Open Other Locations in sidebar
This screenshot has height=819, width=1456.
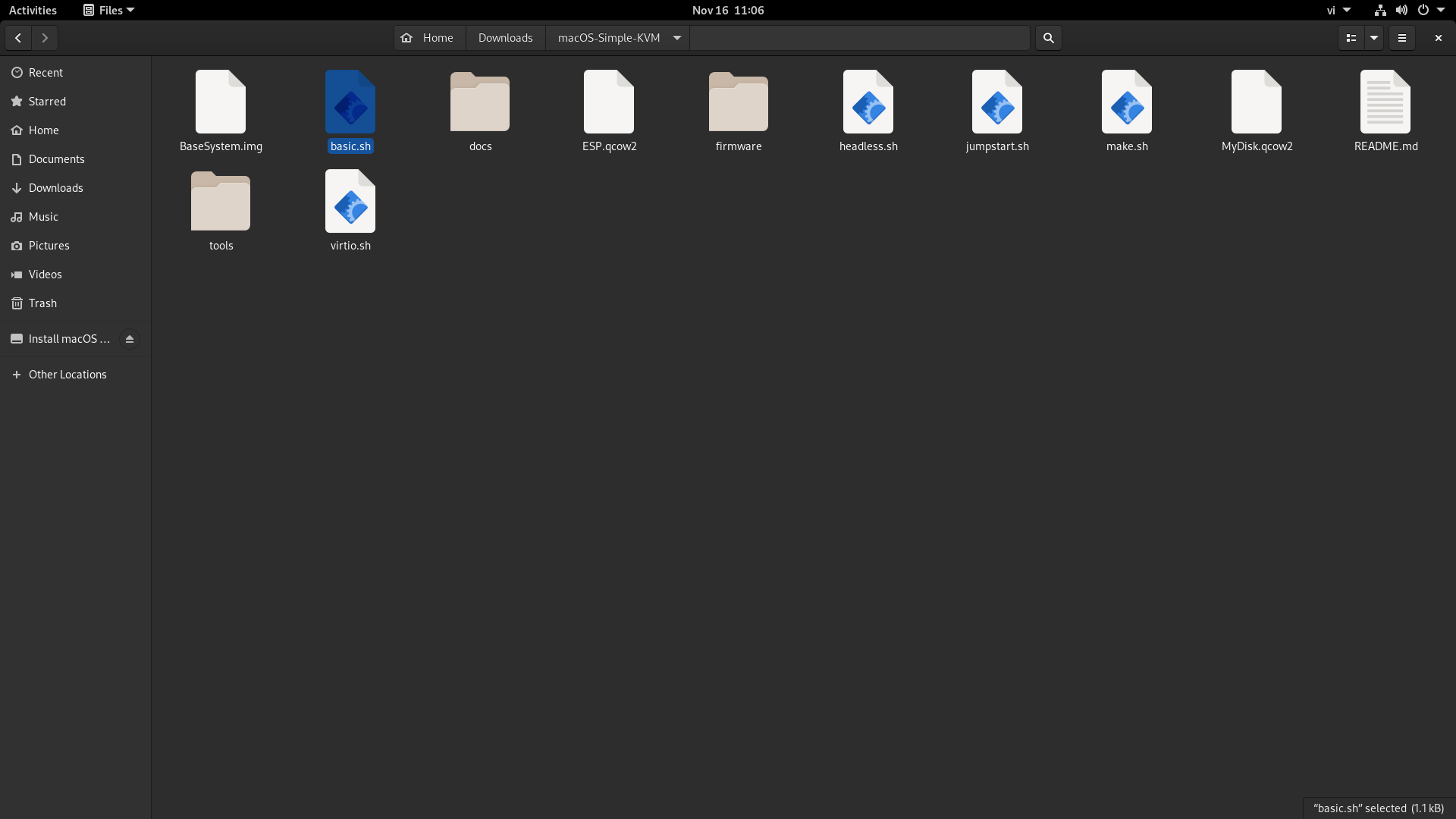tap(67, 375)
